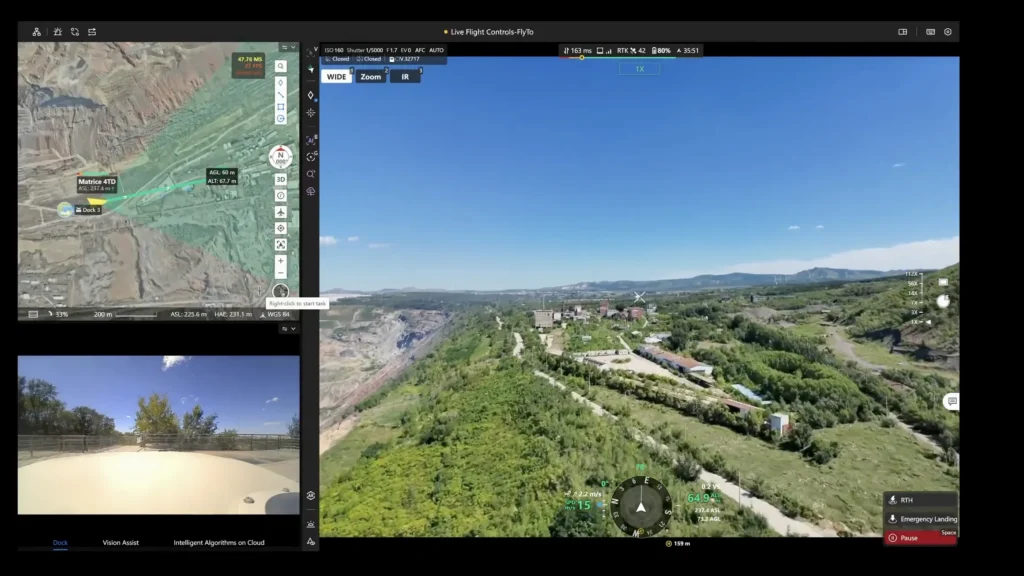Zoom in the map with plus button
This screenshot has width=1024, height=576.
281,260
